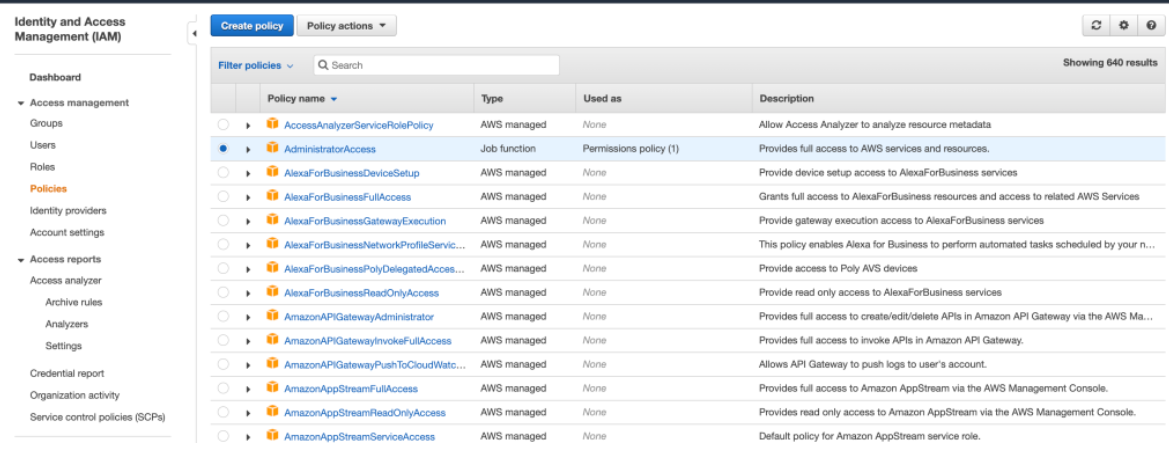Click the Create policy button
This screenshot has width=1169, height=463.
tap(252, 25)
